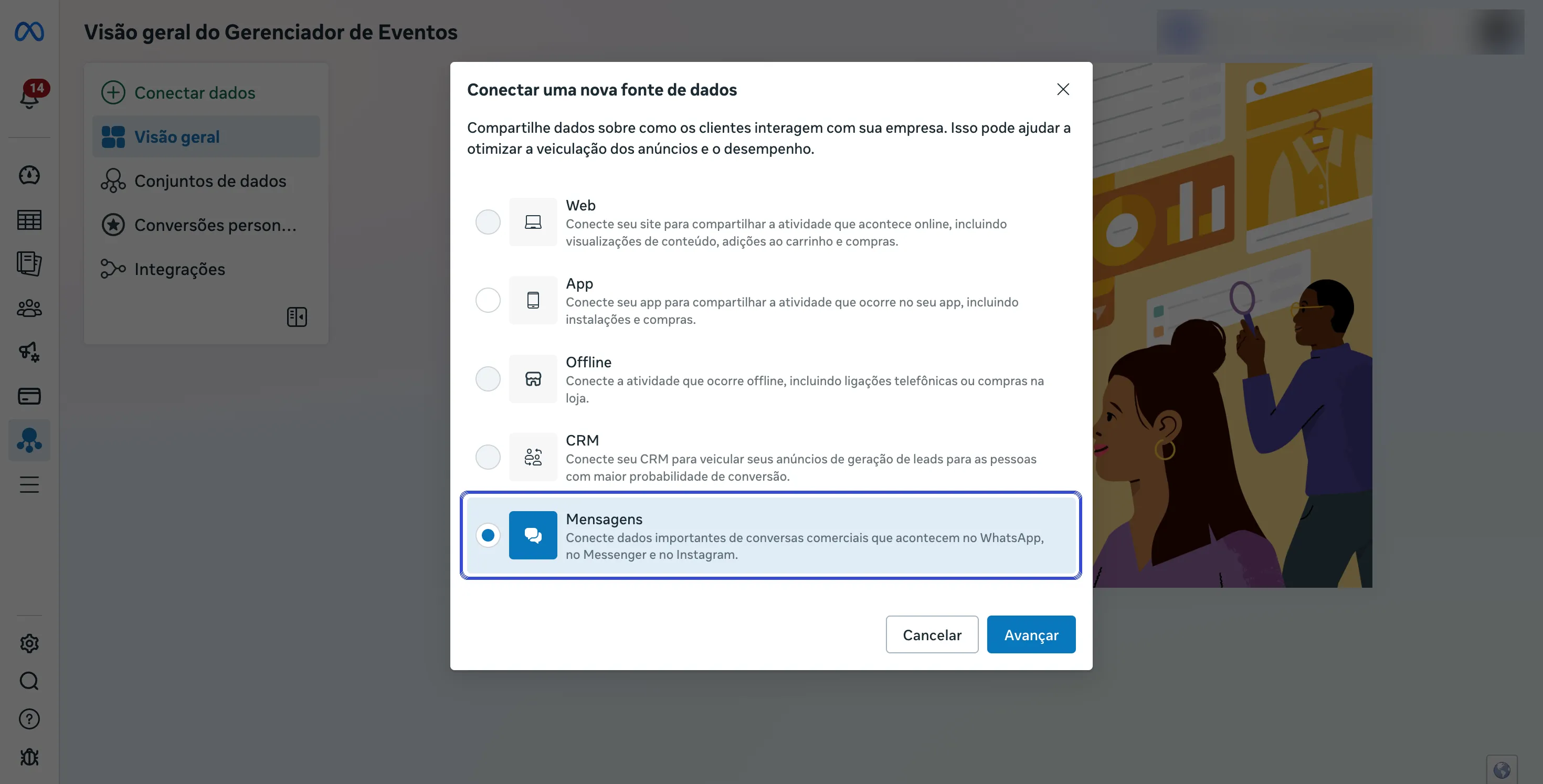Select the Offline radio button
1543x784 pixels.
click(488, 378)
